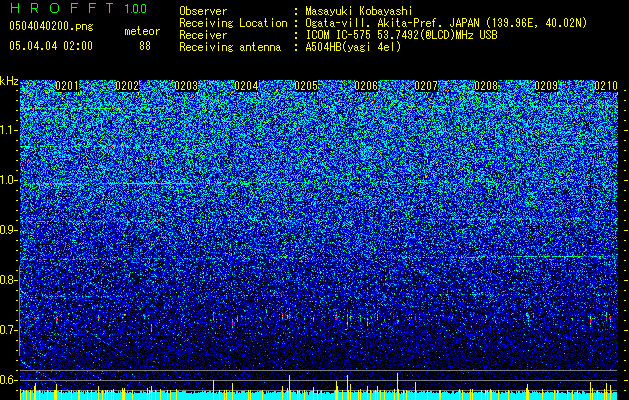Click the 0.7 frequency axis label
The width and height of the screenshot is (629, 400).
[9, 330]
